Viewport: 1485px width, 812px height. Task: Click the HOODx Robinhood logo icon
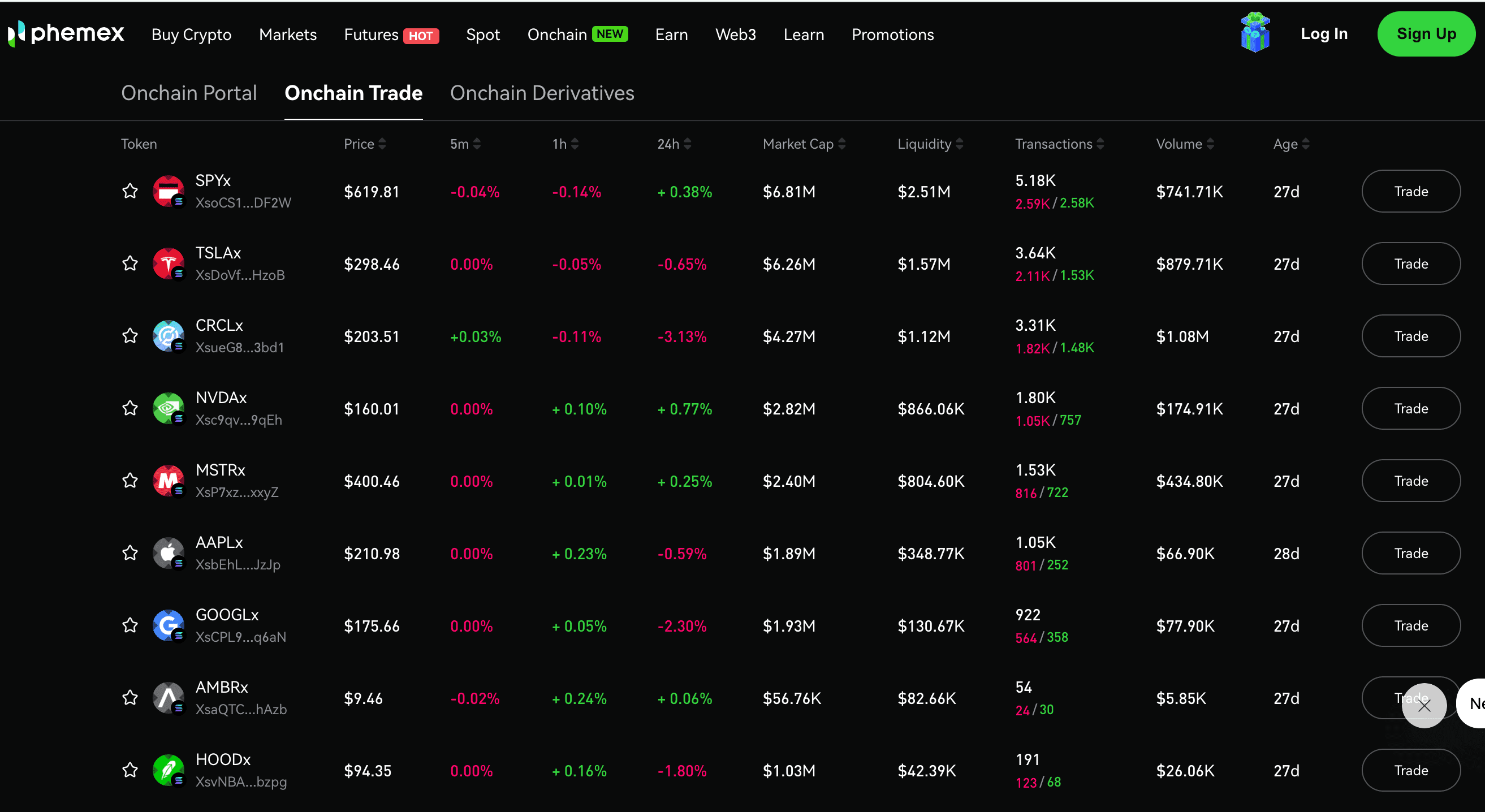169,770
